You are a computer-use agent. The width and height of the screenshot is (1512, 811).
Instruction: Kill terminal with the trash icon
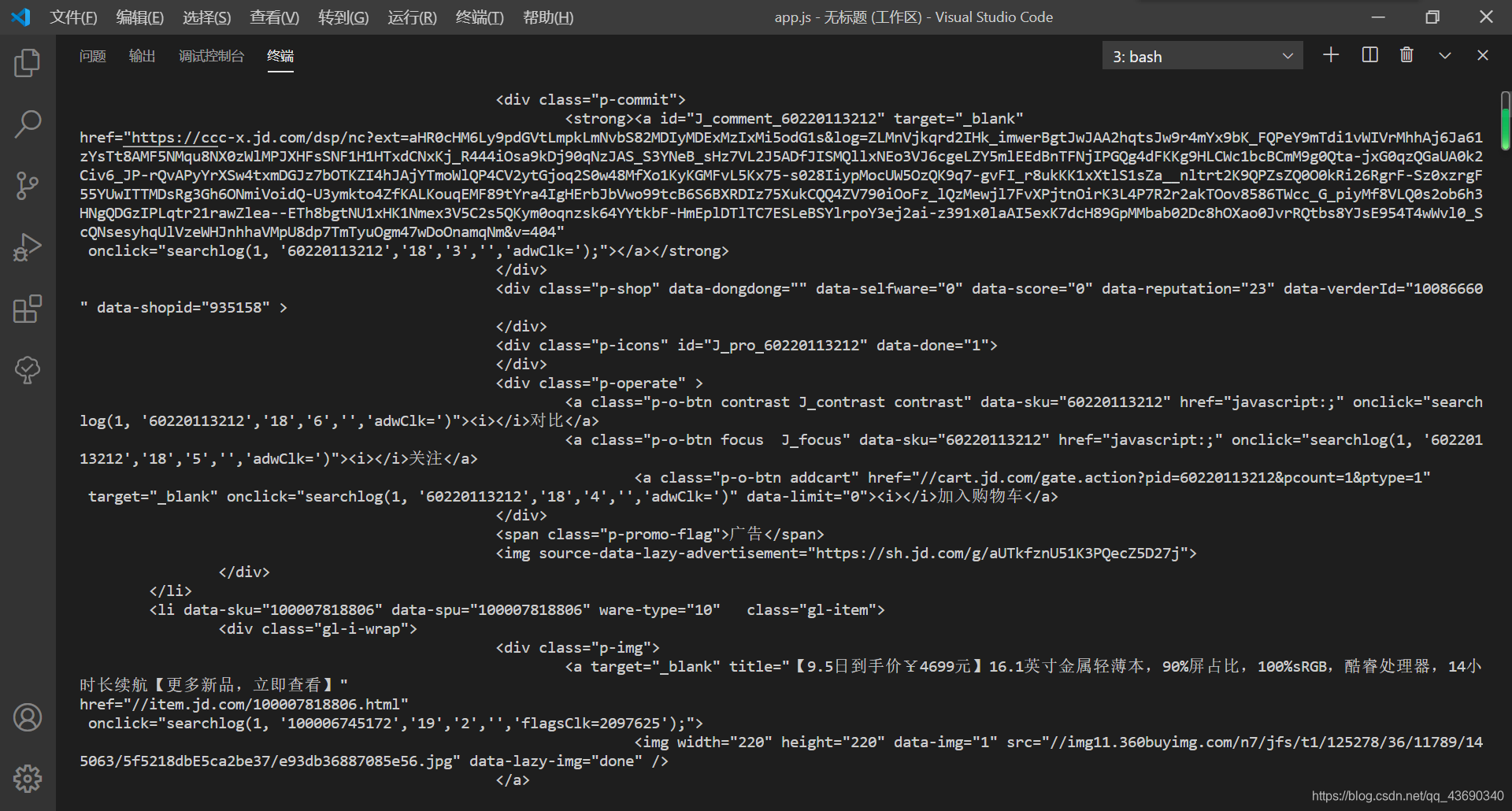click(1406, 54)
